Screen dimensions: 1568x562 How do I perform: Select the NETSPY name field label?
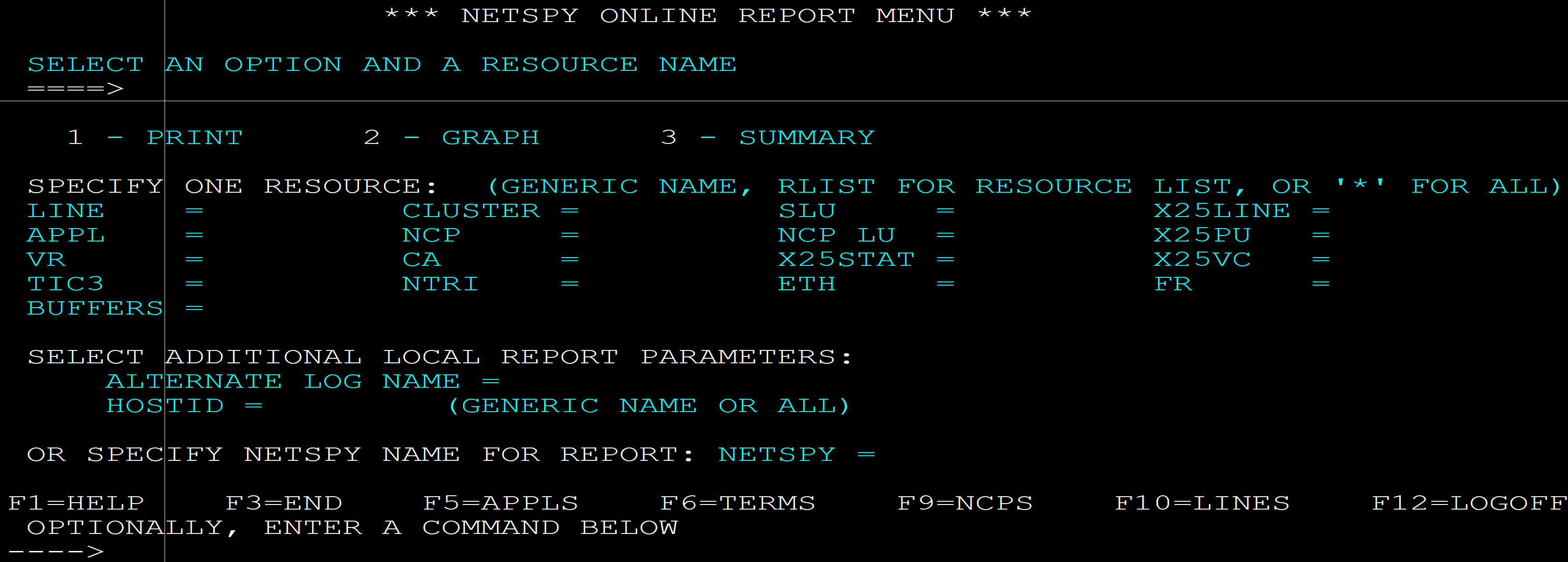pos(776,454)
